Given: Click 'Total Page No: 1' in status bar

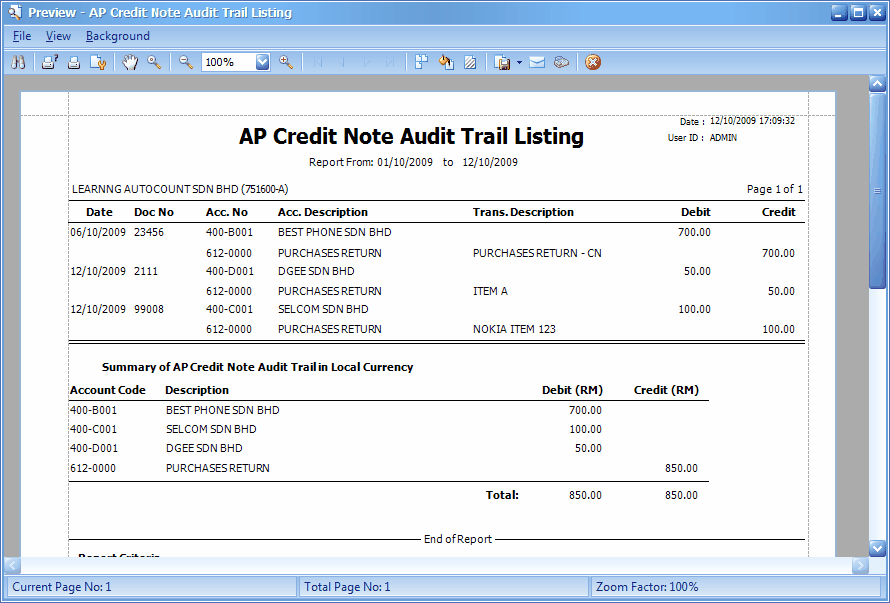Looking at the screenshot, I should [347, 587].
